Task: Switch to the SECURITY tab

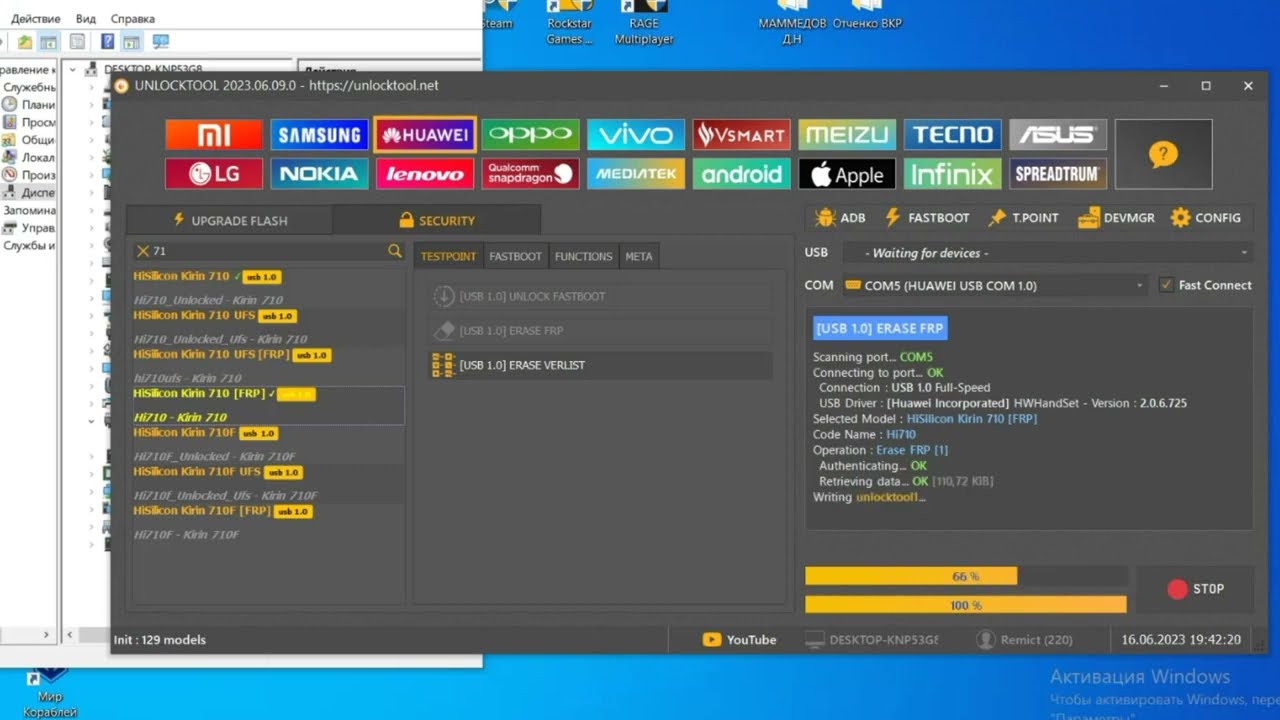Action: click(436, 220)
